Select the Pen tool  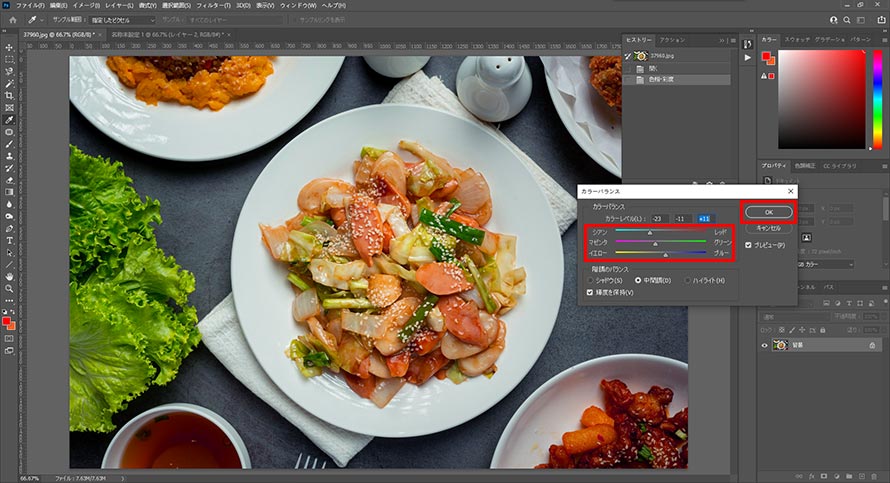[9, 228]
